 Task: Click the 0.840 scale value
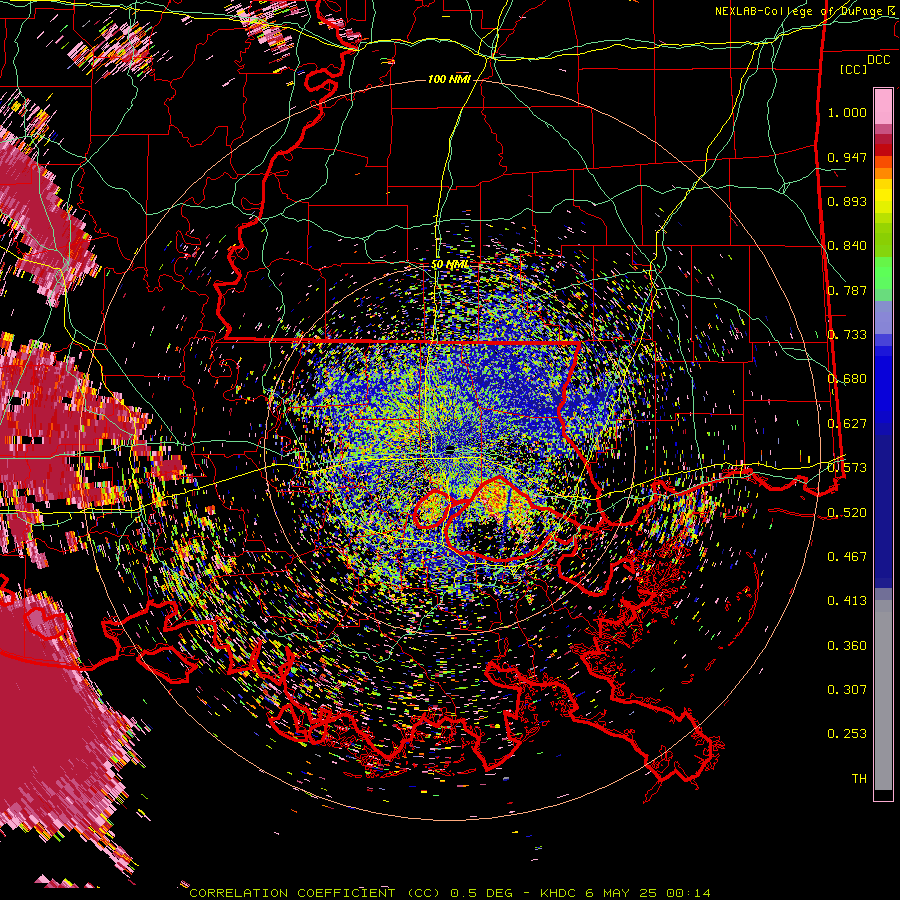pyautogui.click(x=847, y=246)
